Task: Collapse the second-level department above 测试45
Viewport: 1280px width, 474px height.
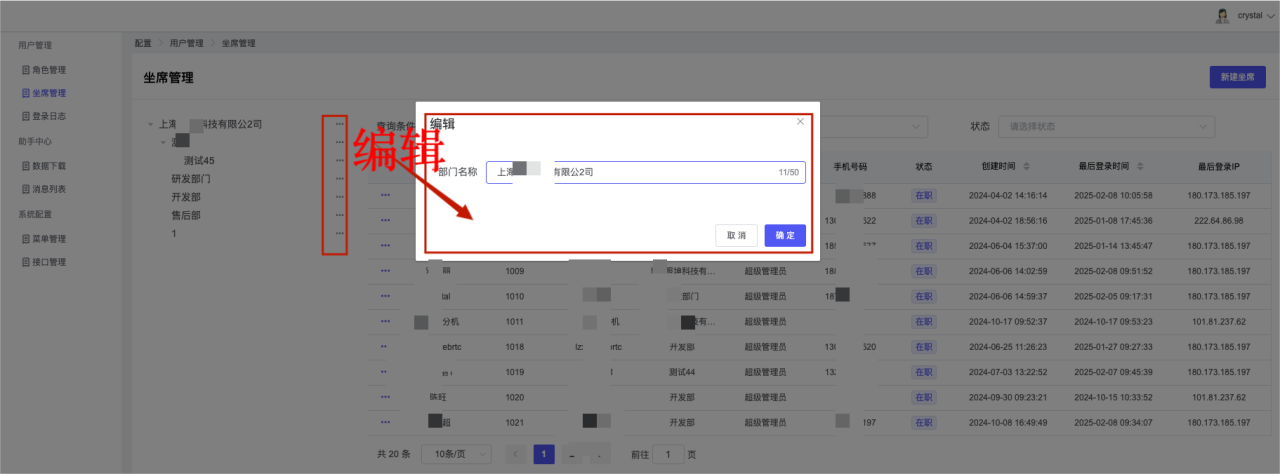Action: 163,143
